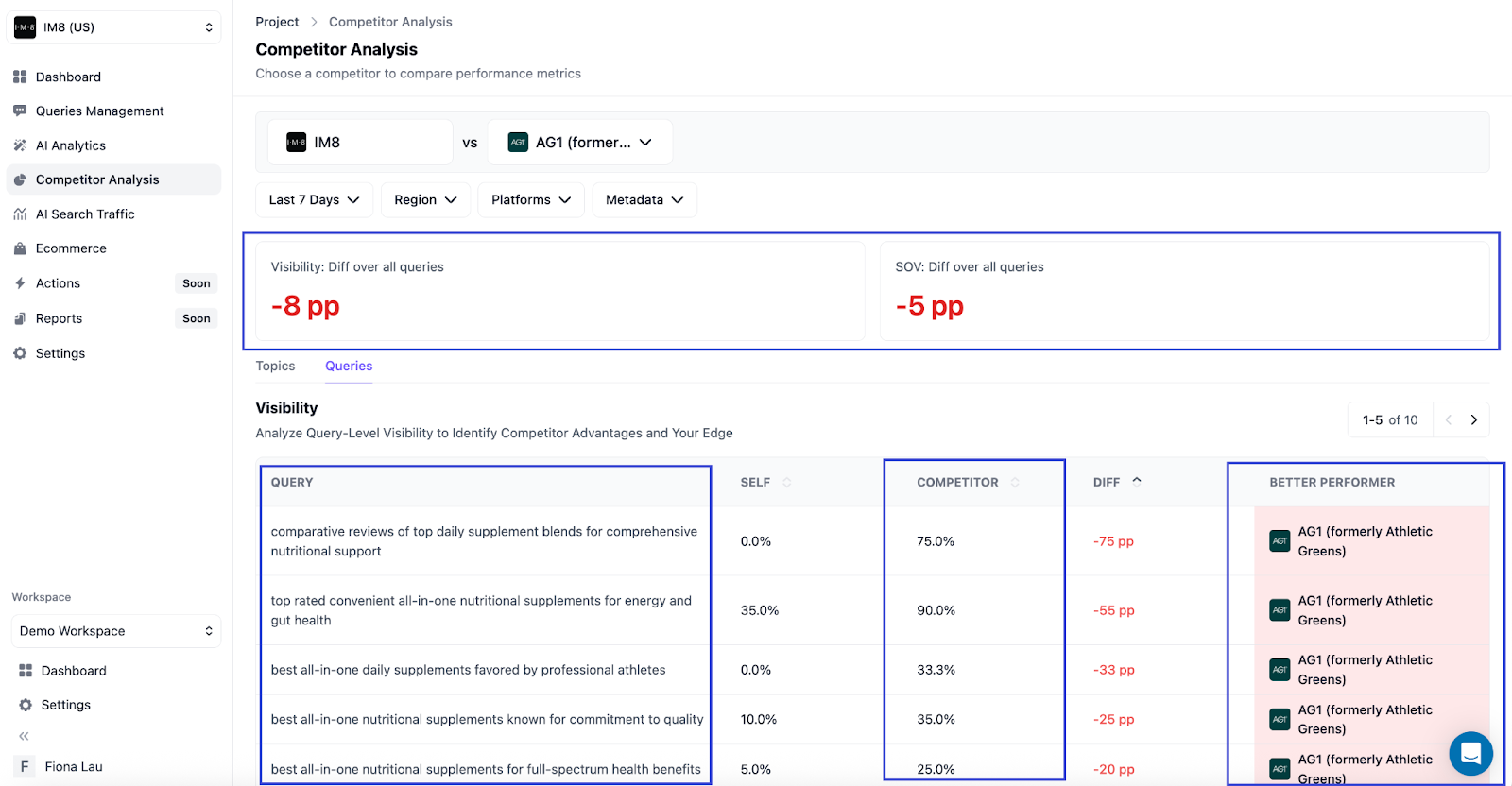Image resolution: width=1512 pixels, height=786 pixels.
Task: Click the Queries Management chat icon
Action: [20, 111]
